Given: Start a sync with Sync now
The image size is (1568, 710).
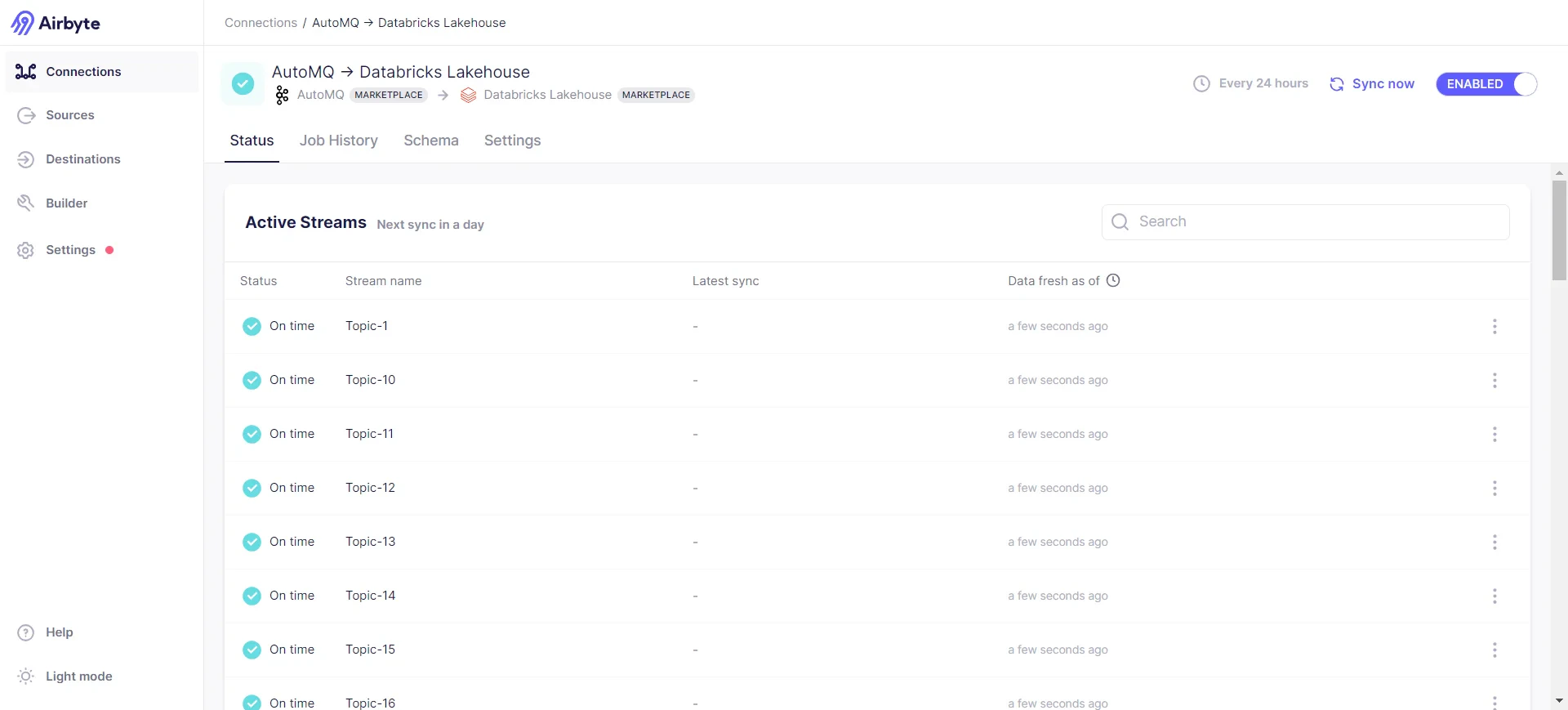Looking at the screenshot, I should pyautogui.click(x=1372, y=83).
